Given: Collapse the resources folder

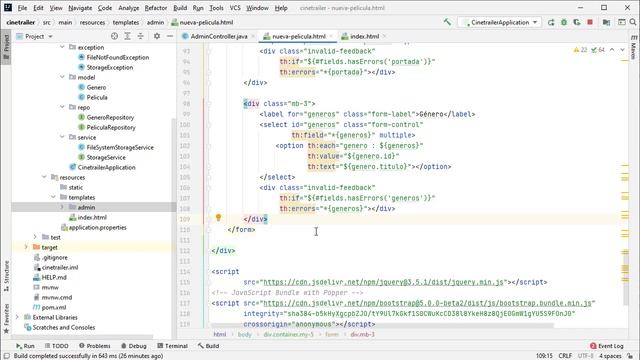Looking at the screenshot, I should [44, 177].
